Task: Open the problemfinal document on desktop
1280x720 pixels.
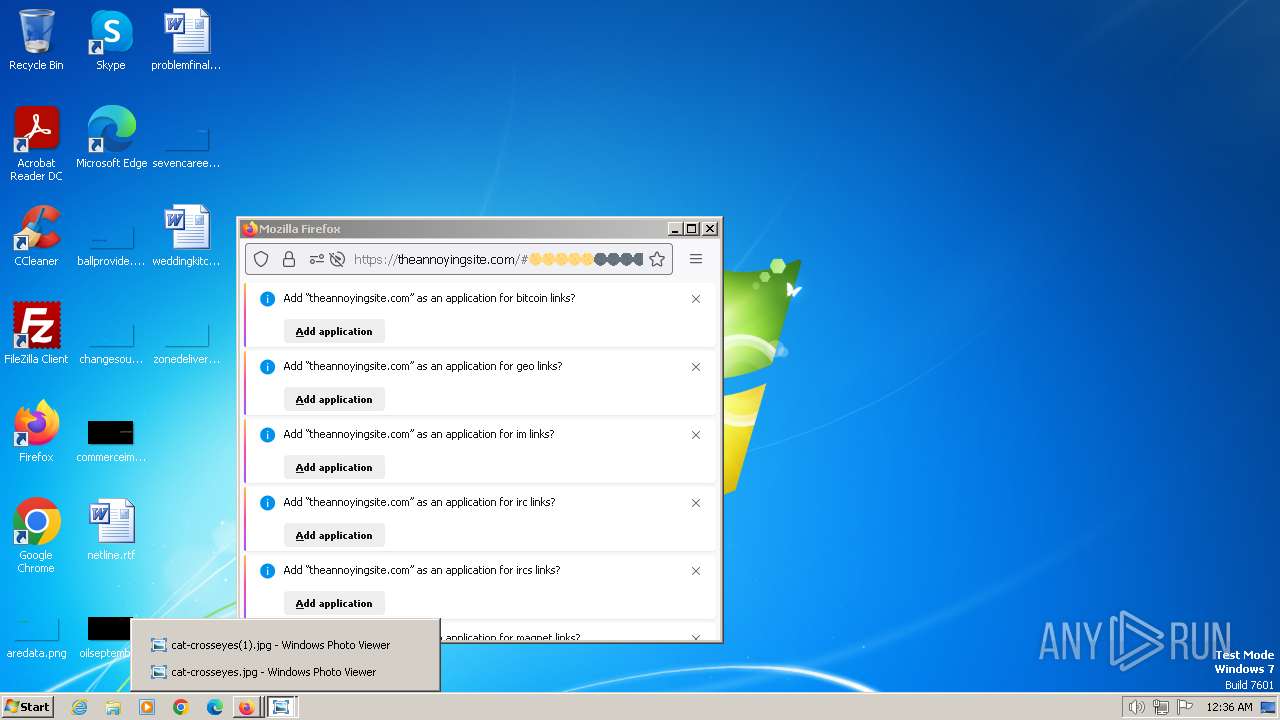Action: click(x=186, y=40)
